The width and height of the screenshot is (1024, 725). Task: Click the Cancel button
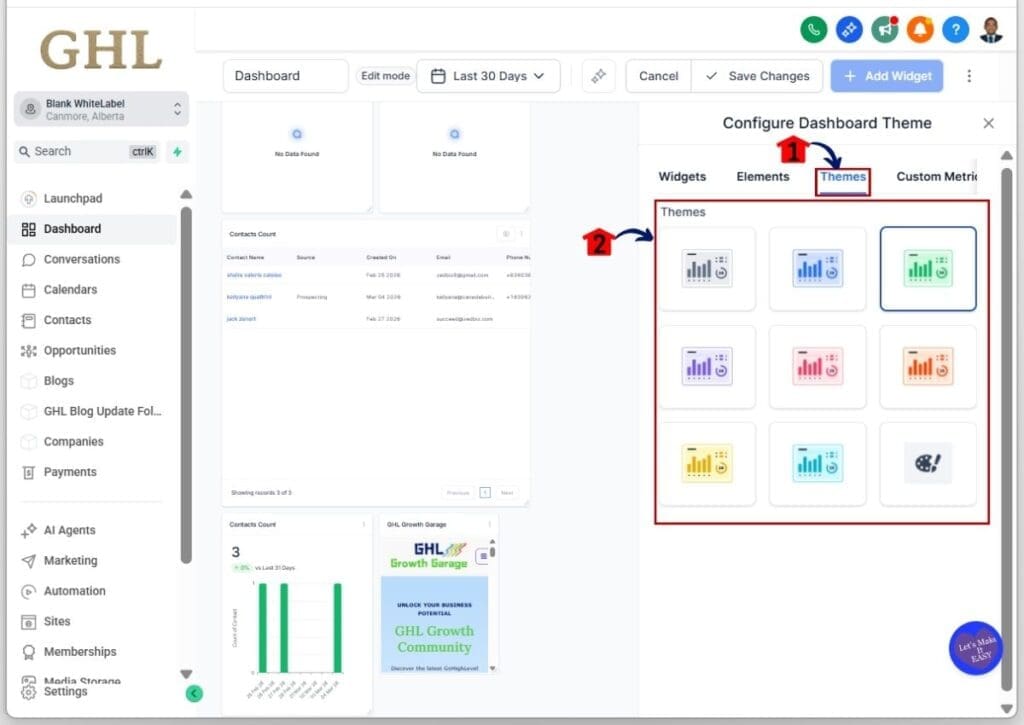[x=658, y=76]
